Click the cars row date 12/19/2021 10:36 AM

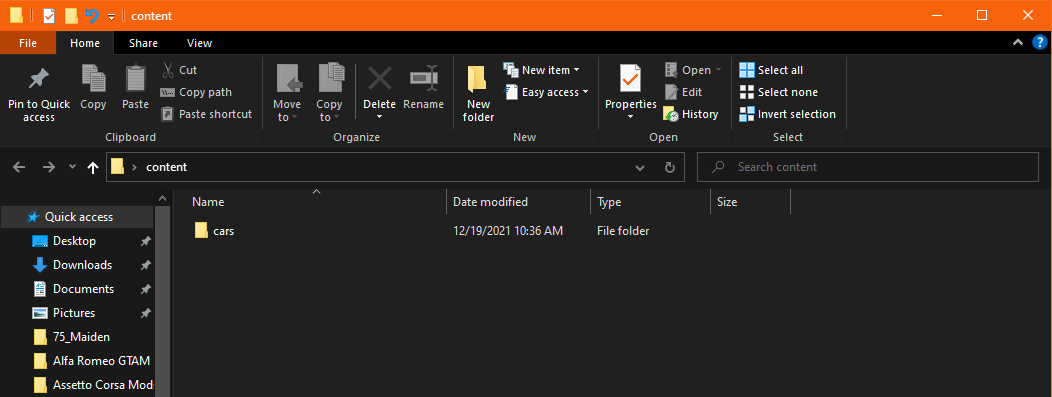[x=508, y=231]
